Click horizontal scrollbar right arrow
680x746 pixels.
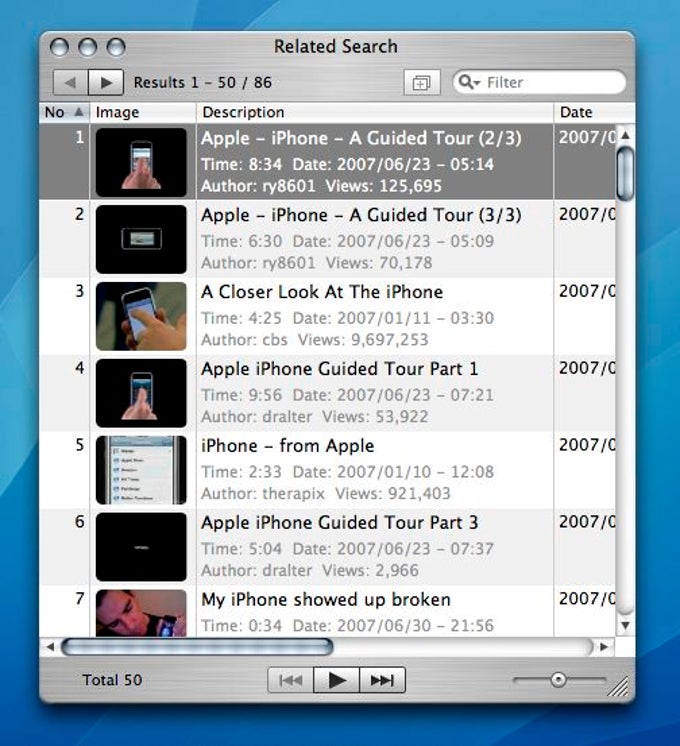tap(604, 647)
